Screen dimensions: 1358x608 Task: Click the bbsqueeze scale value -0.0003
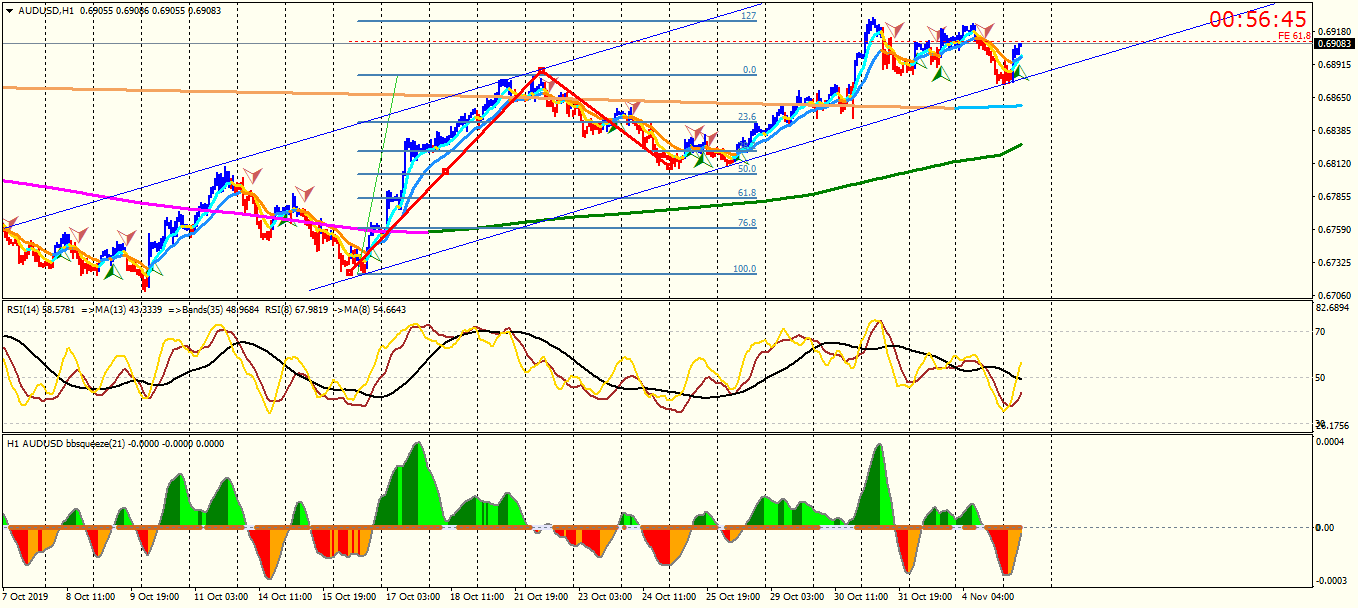[x=1333, y=581]
